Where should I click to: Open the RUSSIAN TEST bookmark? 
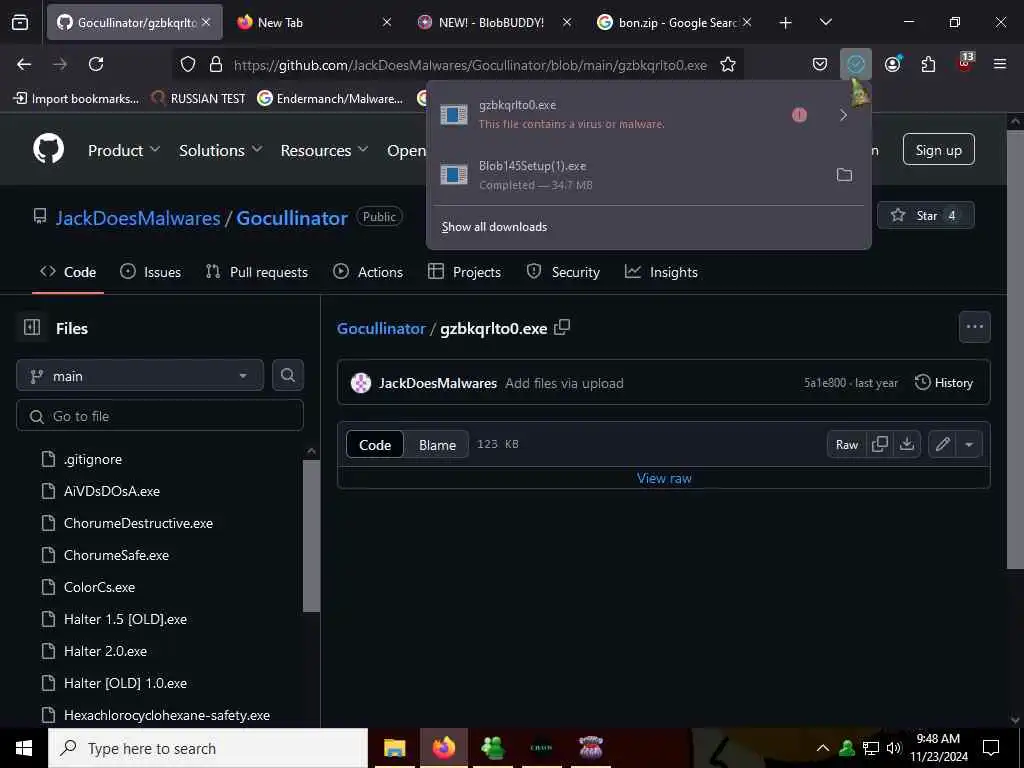198,98
